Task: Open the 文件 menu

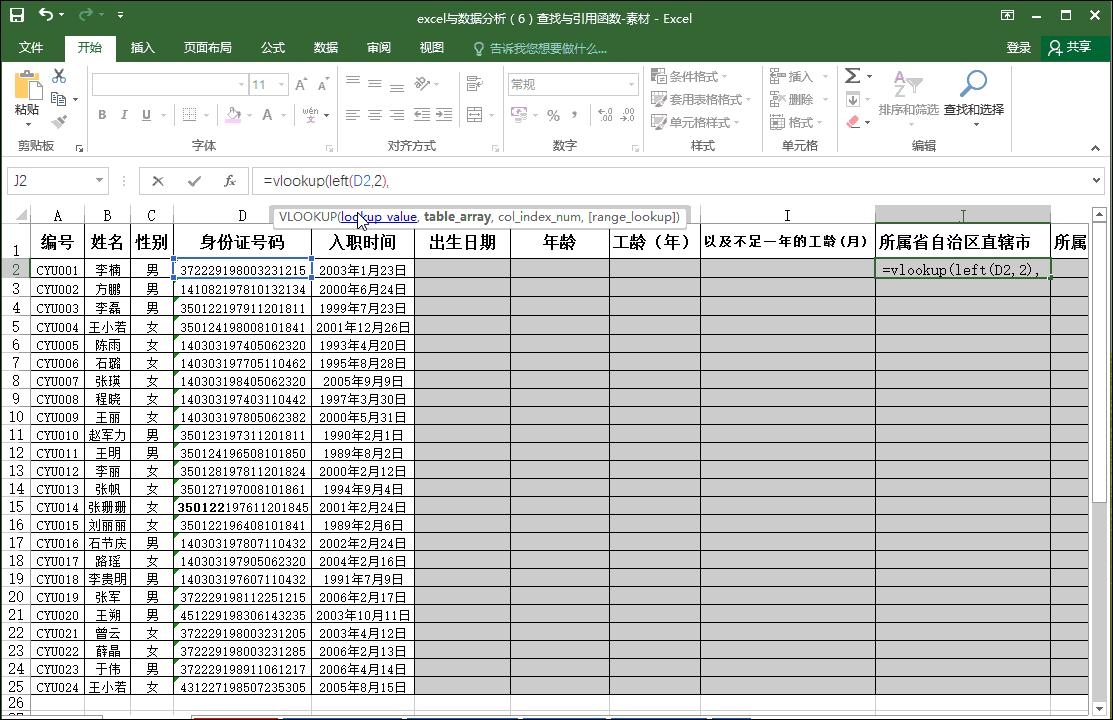Action: [31, 48]
